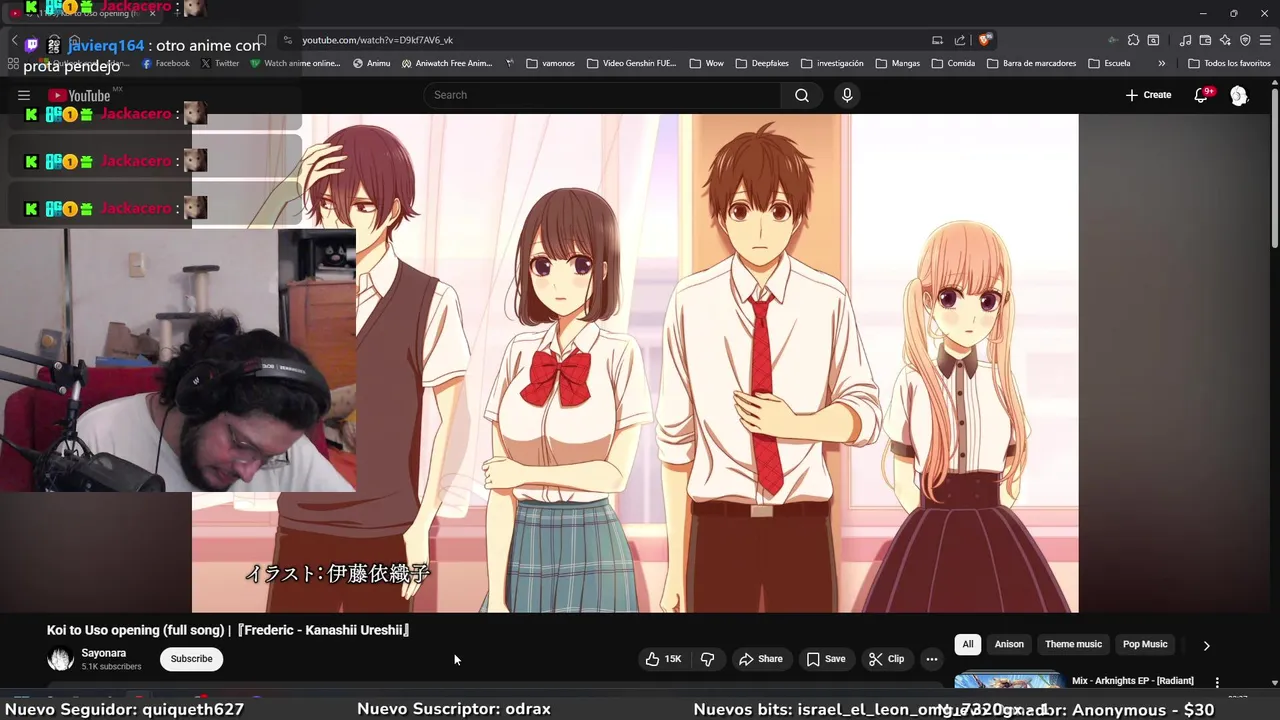Image resolution: width=1280 pixels, height=720 pixels.
Task: Open Mix - Arknights EP thumbnail
Action: (1009, 682)
